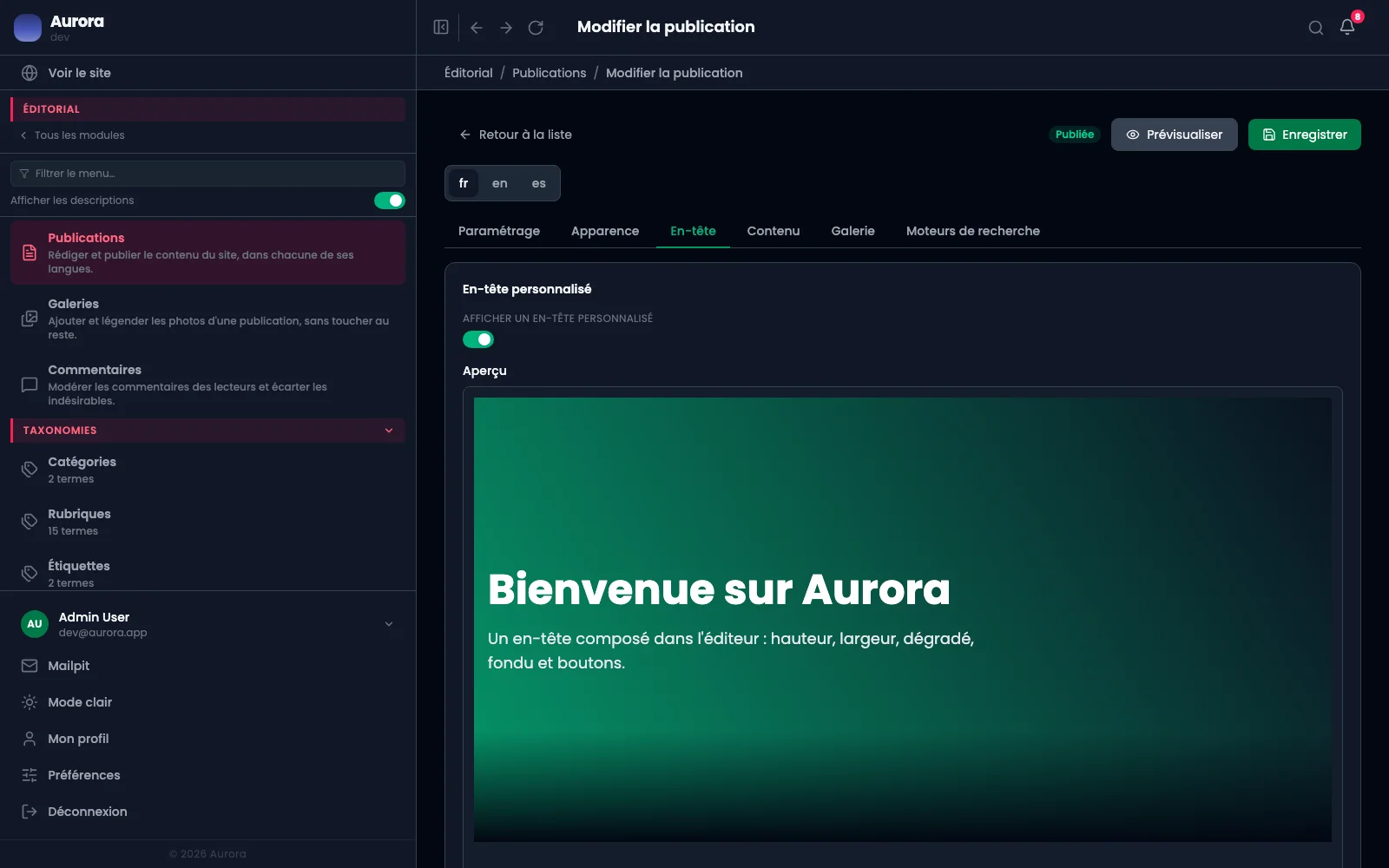Toggle Afficher les descriptions switch
The width and height of the screenshot is (1389, 868).
[390, 201]
